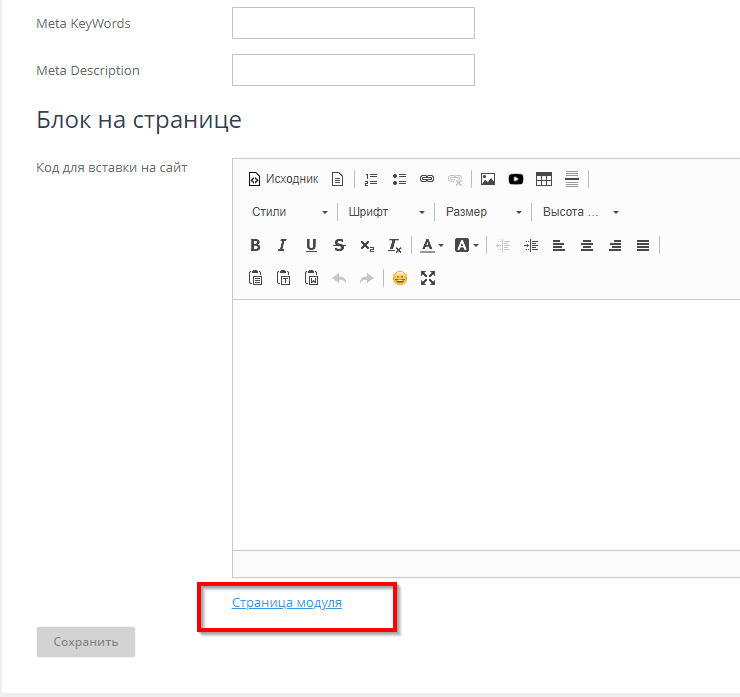Click the insert link icon
The image size is (740, 697).
click(x=427, y=179)
